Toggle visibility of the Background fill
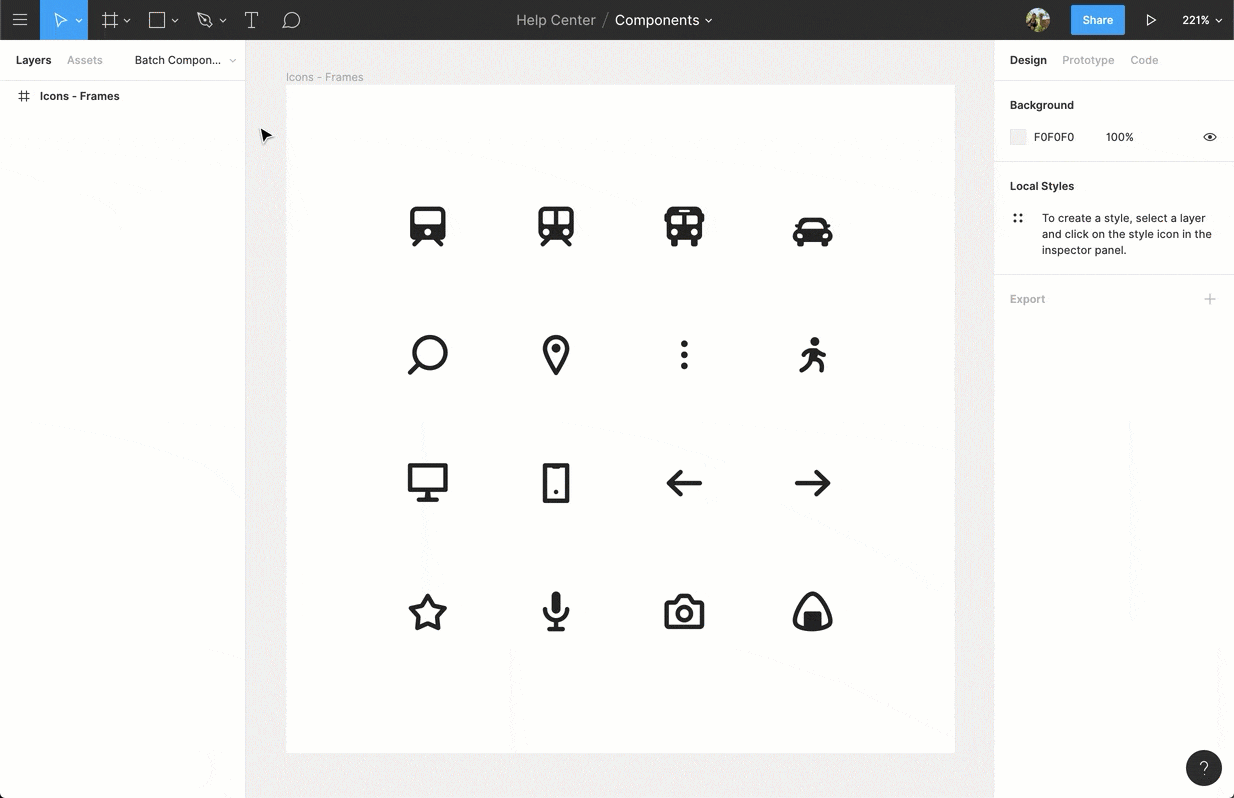The height and width of the screenshot is (798, 1234). point(1210,137)
